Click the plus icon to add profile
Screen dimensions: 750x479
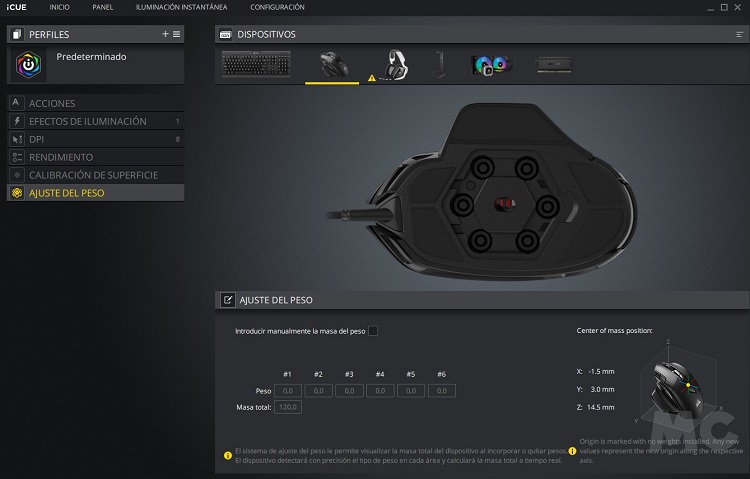(165, 34)
